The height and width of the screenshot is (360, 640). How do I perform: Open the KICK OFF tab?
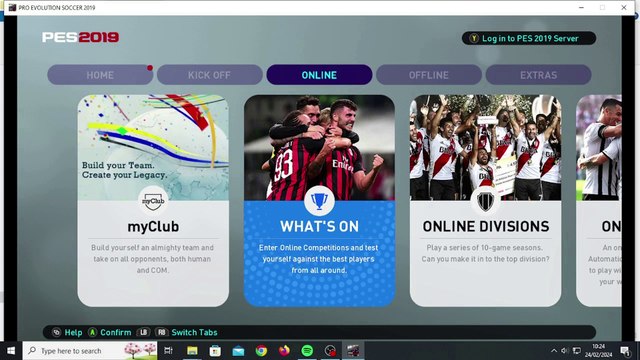(209, 75)
